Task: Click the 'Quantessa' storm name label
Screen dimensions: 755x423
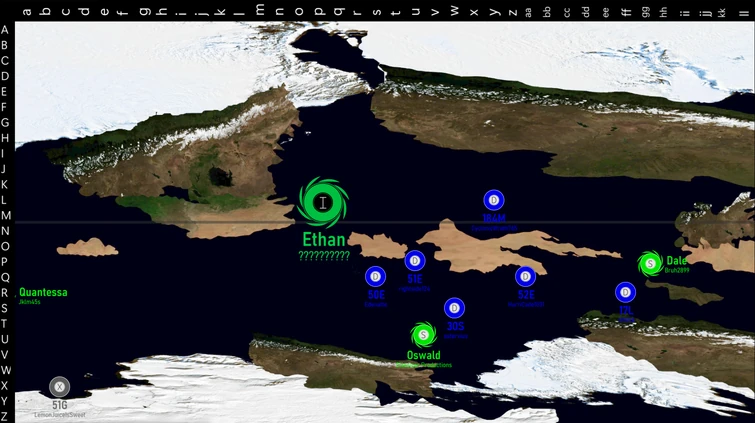Action: point(43,292)
